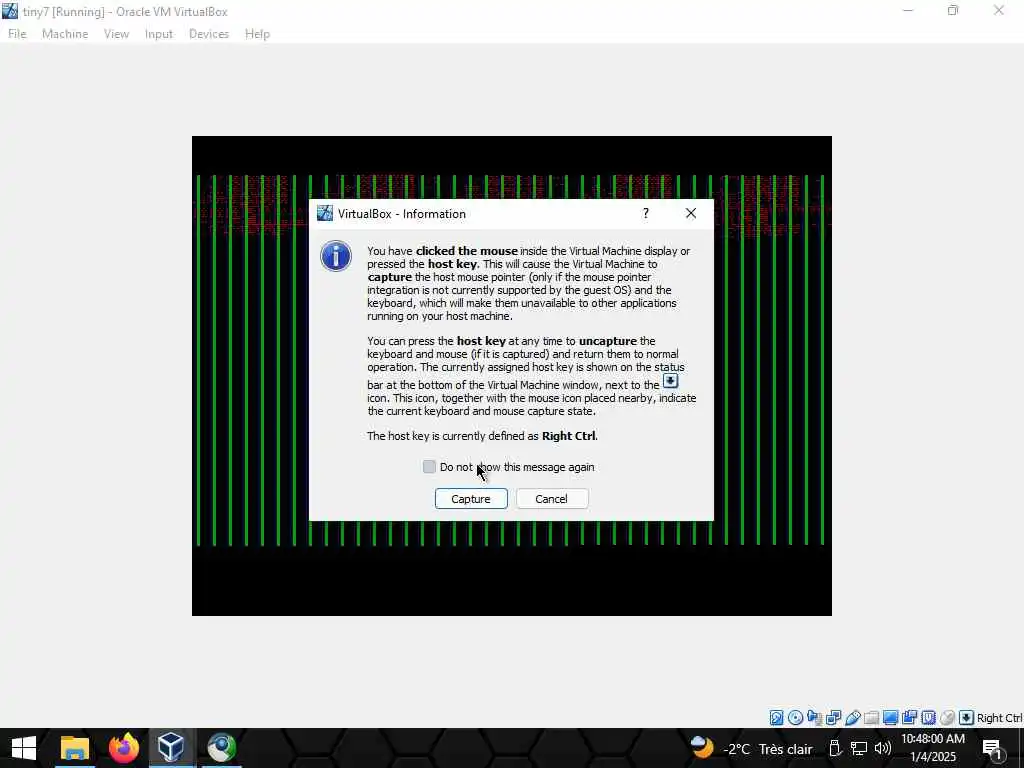Click the optical disk status bar icon

point(795,718)
